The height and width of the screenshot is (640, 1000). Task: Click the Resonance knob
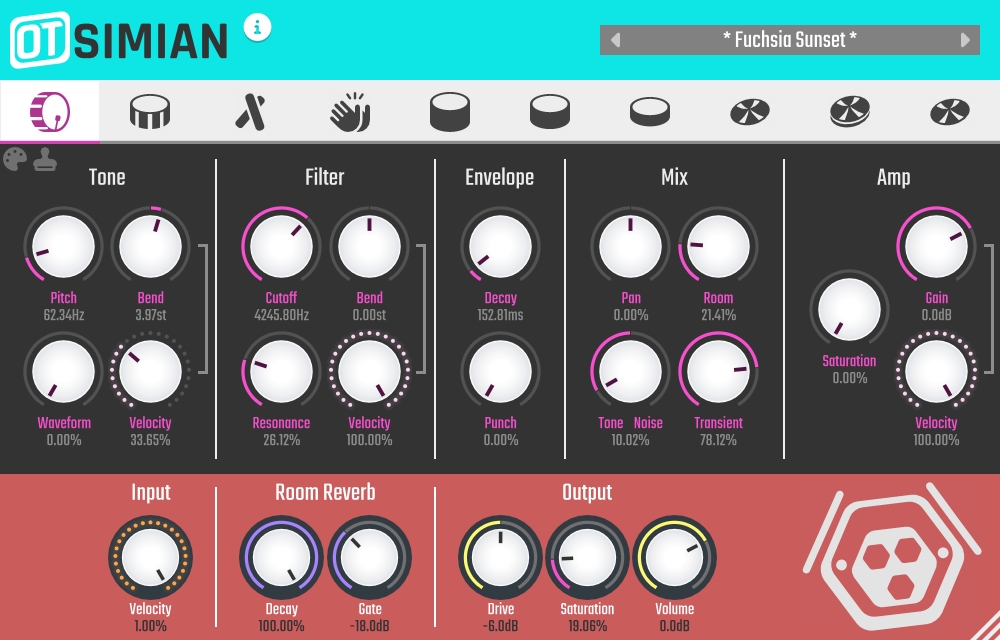pyautogui.click(x=281, y=372)
